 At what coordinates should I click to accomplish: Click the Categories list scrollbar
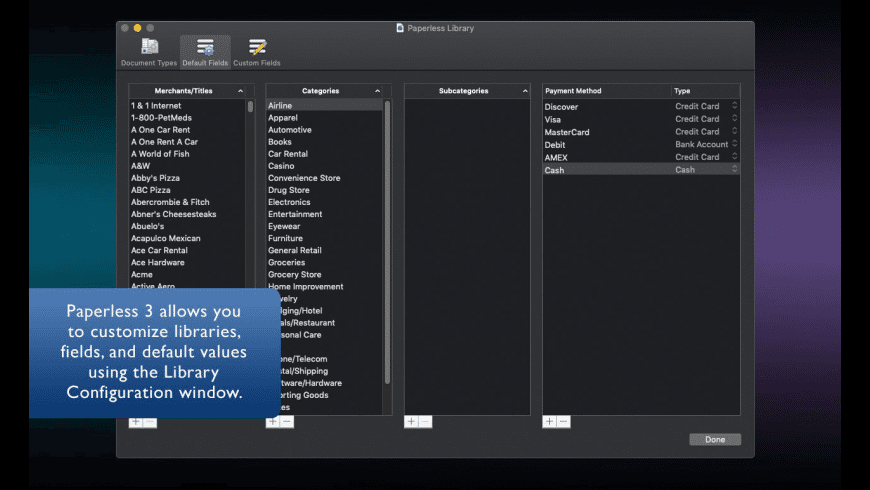pos(387,241)
